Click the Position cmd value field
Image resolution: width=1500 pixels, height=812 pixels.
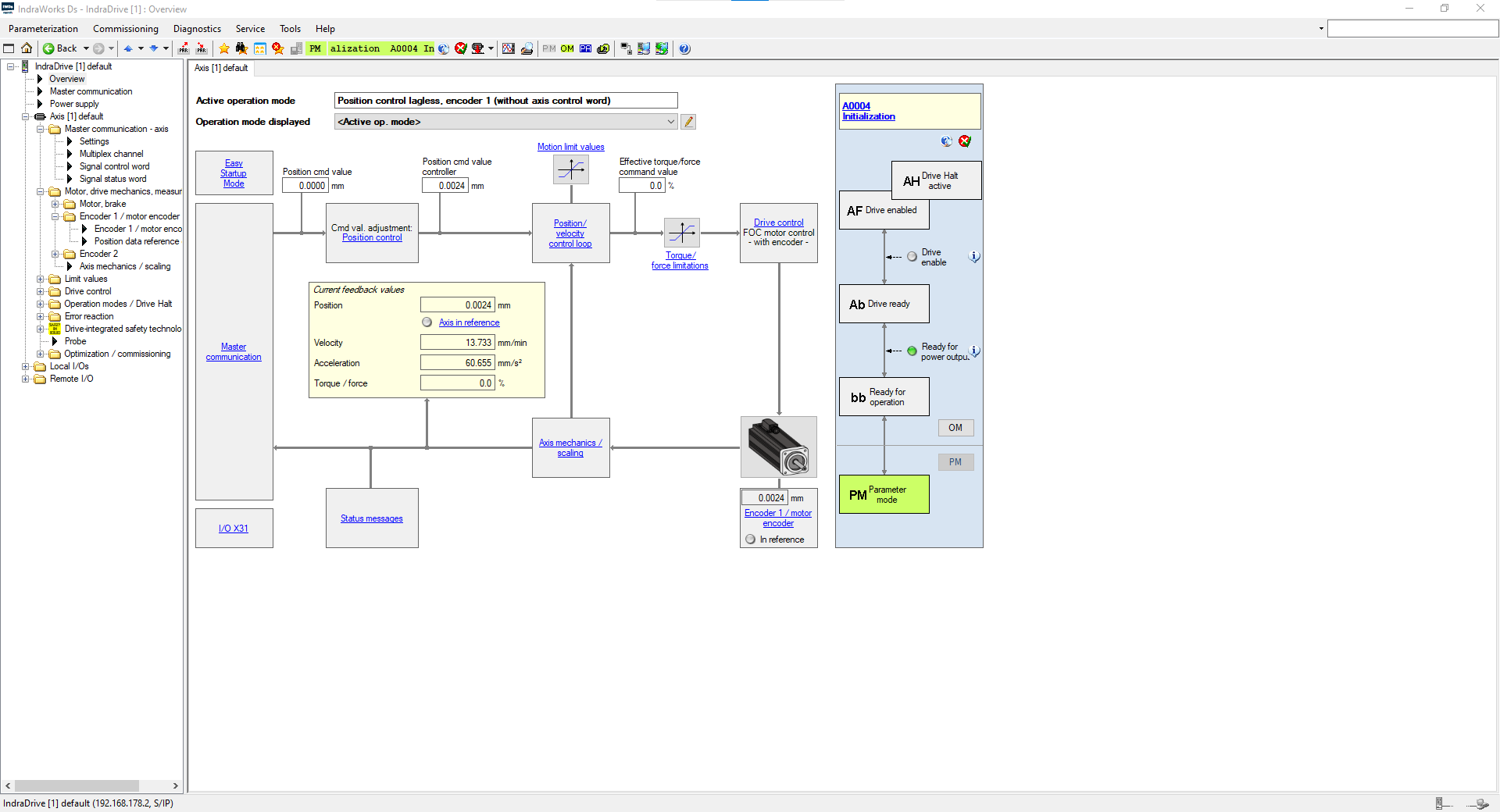305,186
